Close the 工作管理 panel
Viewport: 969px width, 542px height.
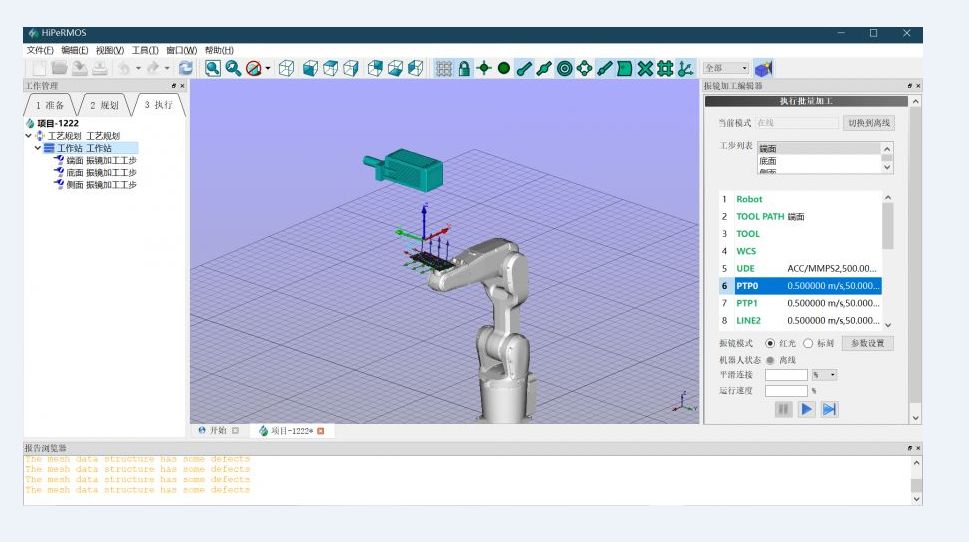click(x=182, y=86)
